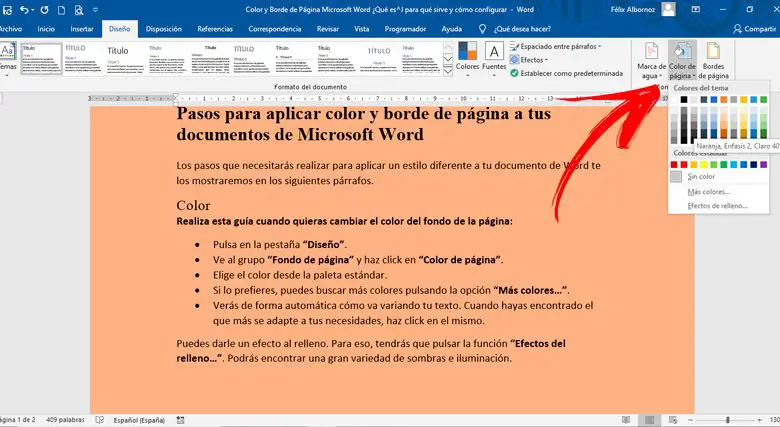Viewport: 780px width, 427px height.
Task: Switch to Web Layout view icon
Action: (673, 420)
